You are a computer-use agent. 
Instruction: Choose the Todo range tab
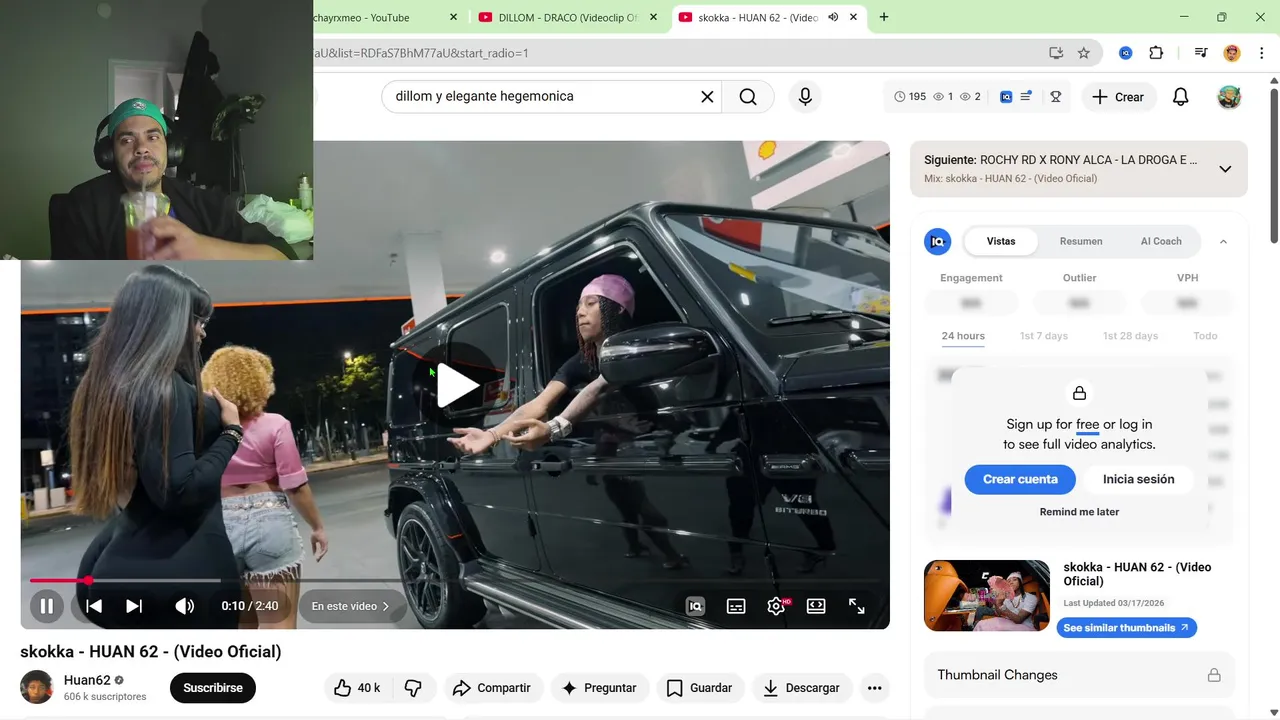click(x=1205, y=336)
